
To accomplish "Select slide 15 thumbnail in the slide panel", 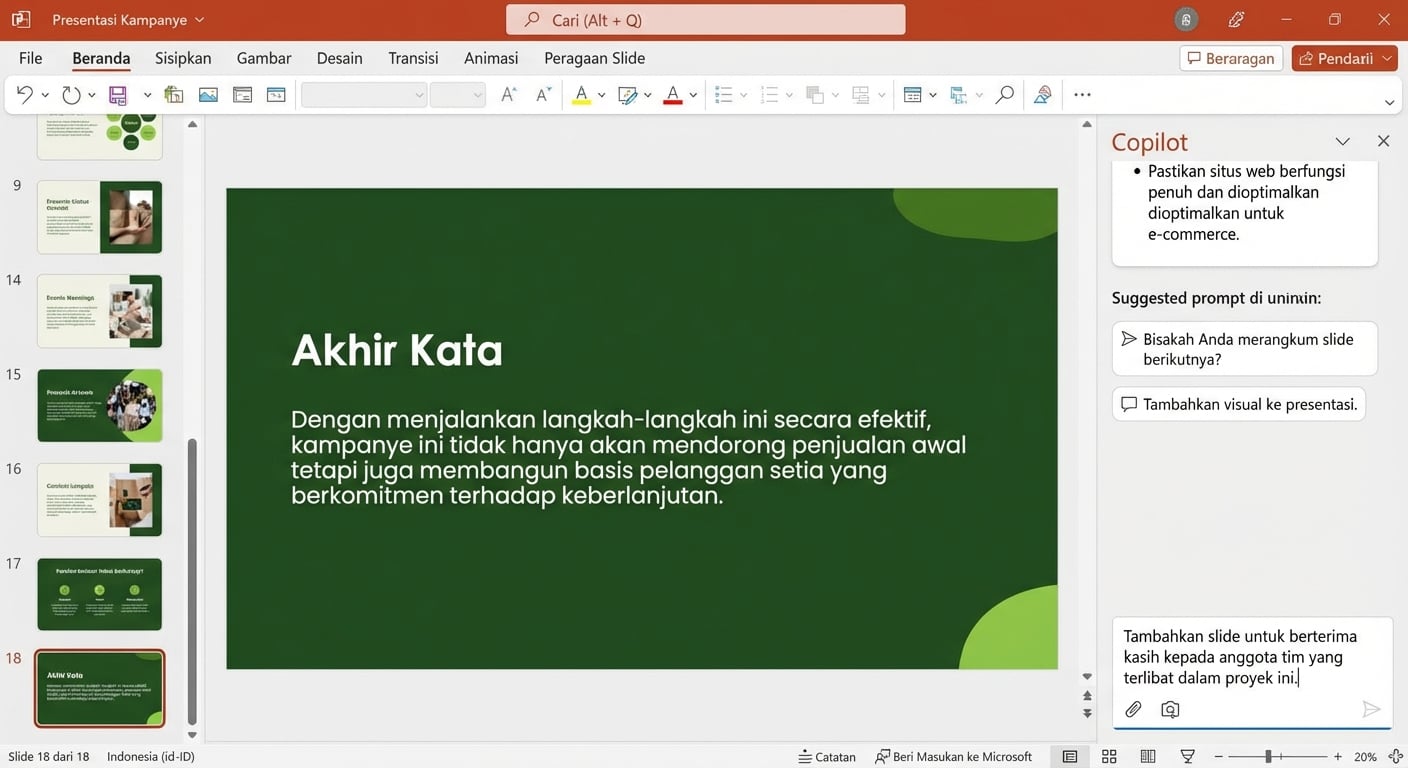I will tap(99, 405).
